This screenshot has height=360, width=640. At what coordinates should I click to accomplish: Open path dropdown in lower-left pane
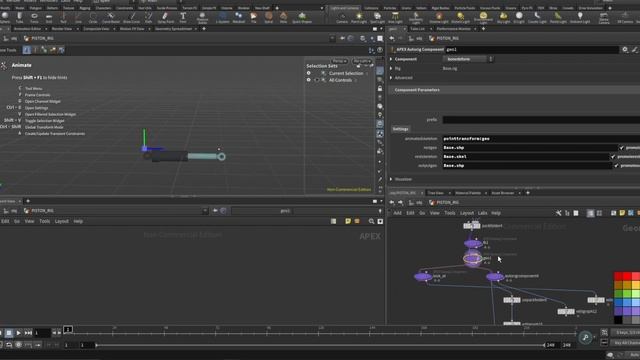[205, 211]
